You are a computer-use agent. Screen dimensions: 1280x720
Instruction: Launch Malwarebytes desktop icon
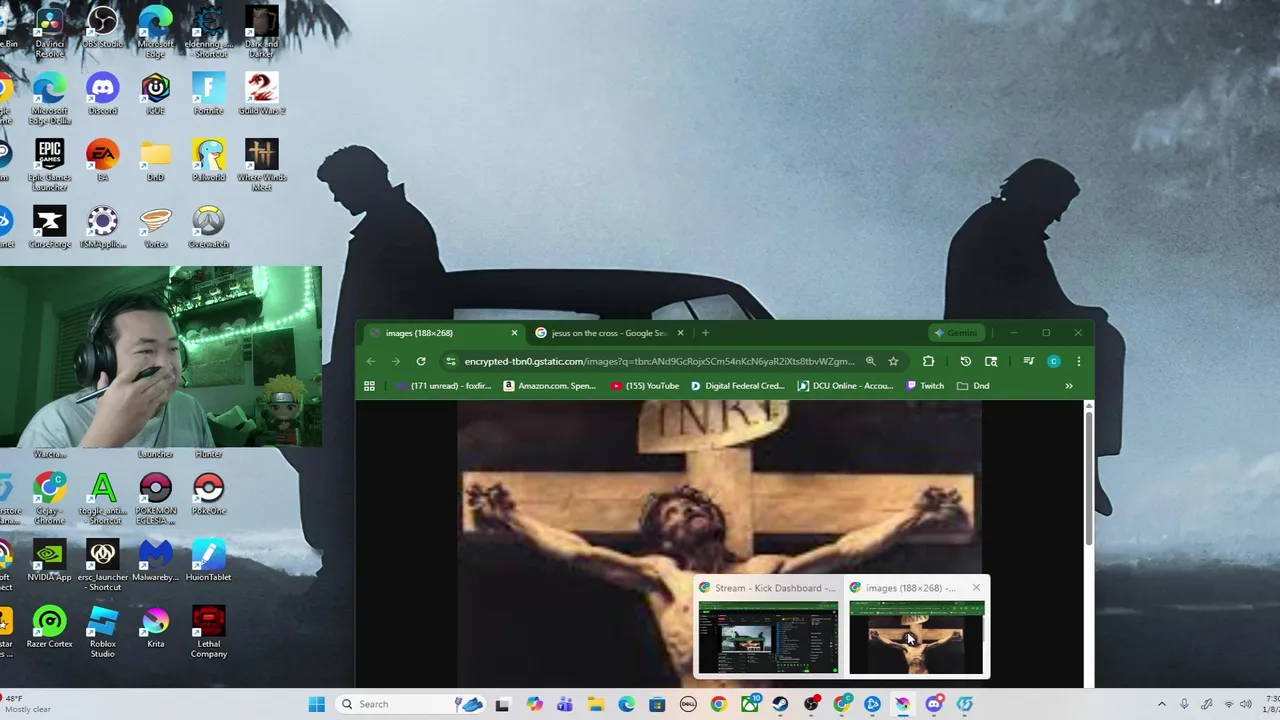pos(155,560)
